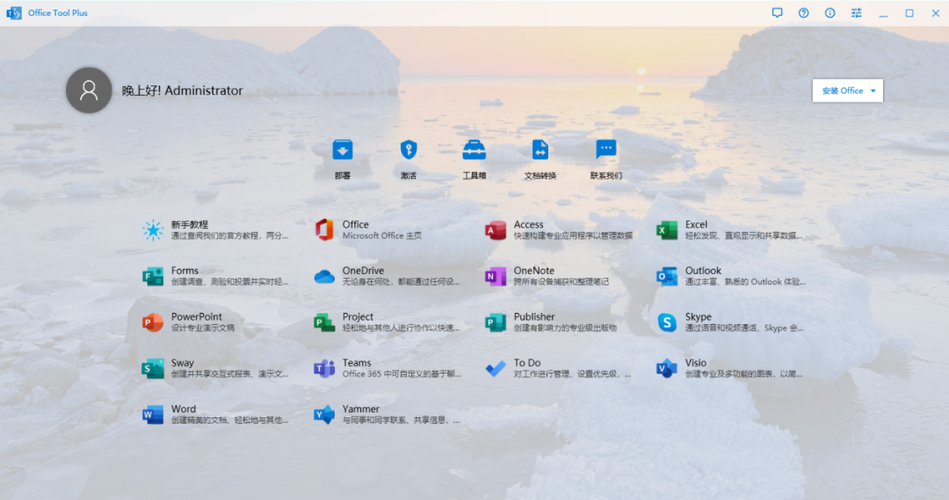Viewport: 949px width, 500px height.
Task: Click the Publisher title text
Action: pyautogui.click(x=534, y=317)
